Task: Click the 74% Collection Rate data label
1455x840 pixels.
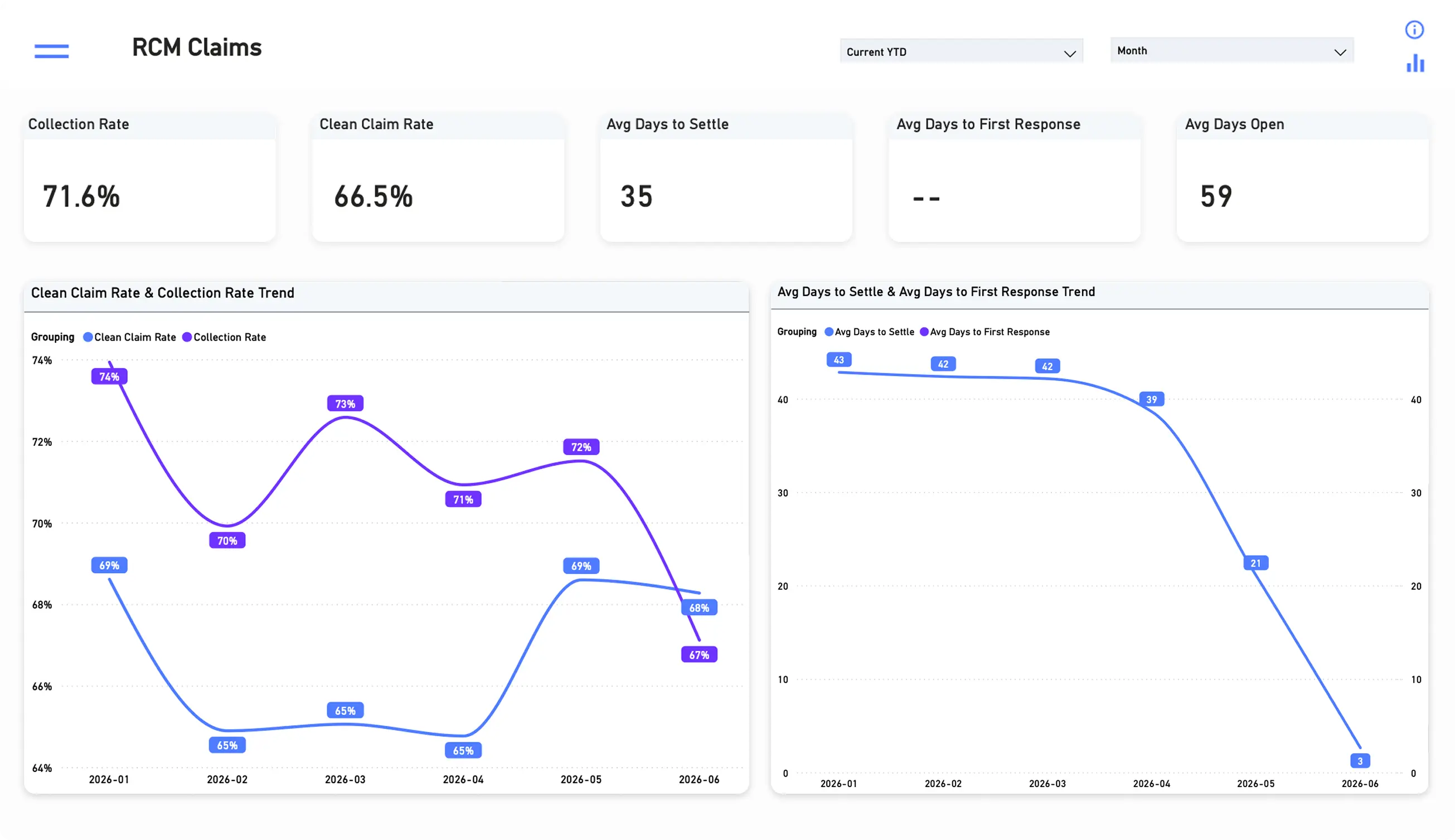Action: coord(109,377)
